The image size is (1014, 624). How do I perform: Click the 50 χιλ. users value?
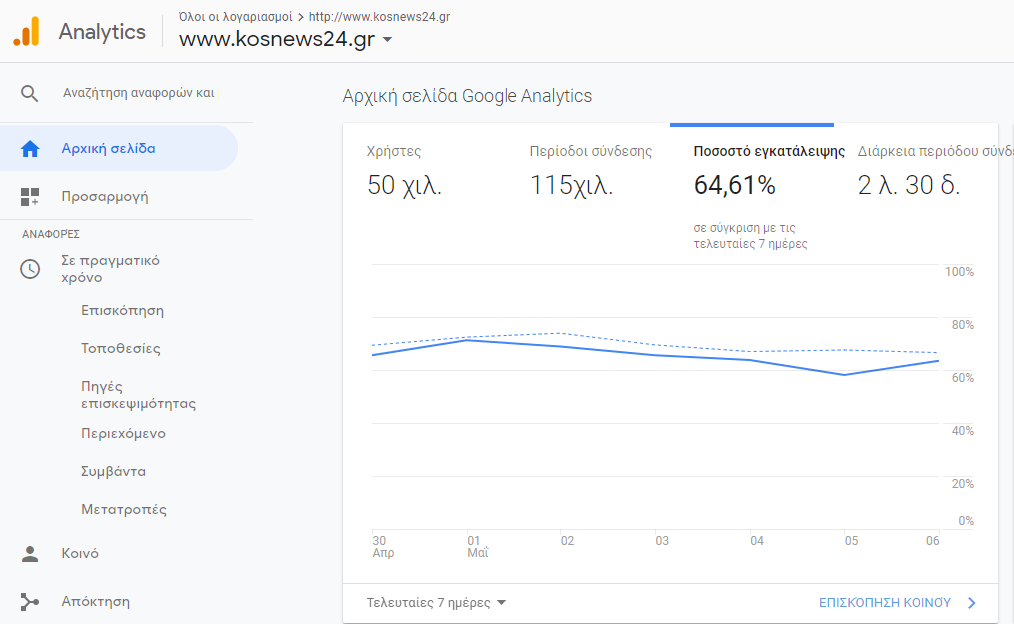click(x=404, y=186)
